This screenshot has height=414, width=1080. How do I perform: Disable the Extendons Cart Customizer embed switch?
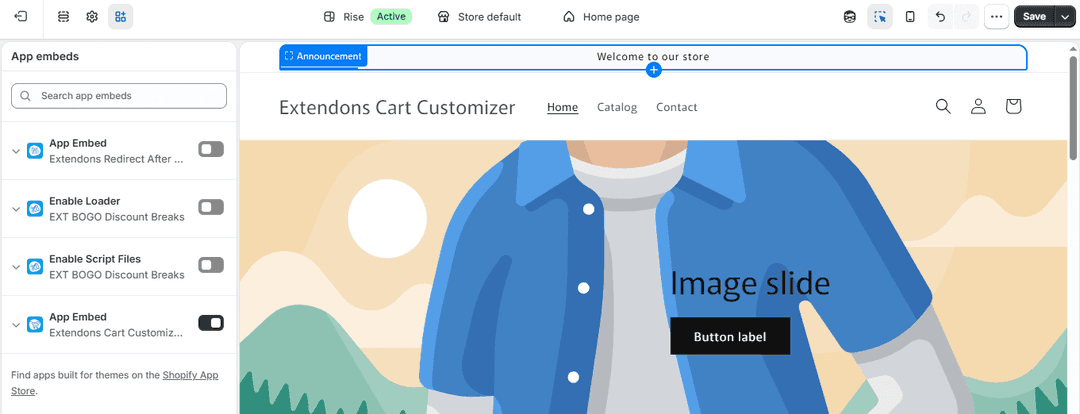click(x=211, y=322)
